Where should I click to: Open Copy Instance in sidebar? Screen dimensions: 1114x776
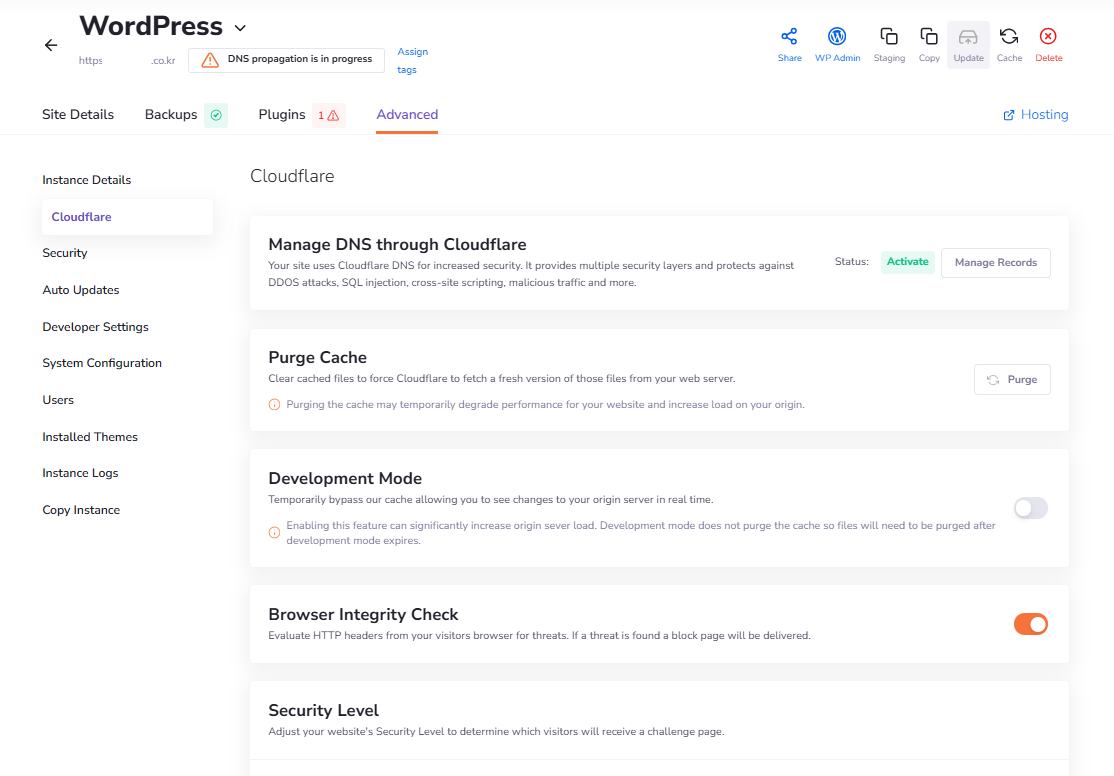[81, 510]
